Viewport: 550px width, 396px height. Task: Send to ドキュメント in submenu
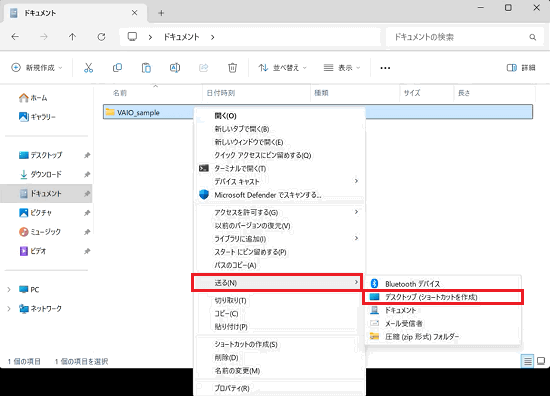tap(443, 310)
